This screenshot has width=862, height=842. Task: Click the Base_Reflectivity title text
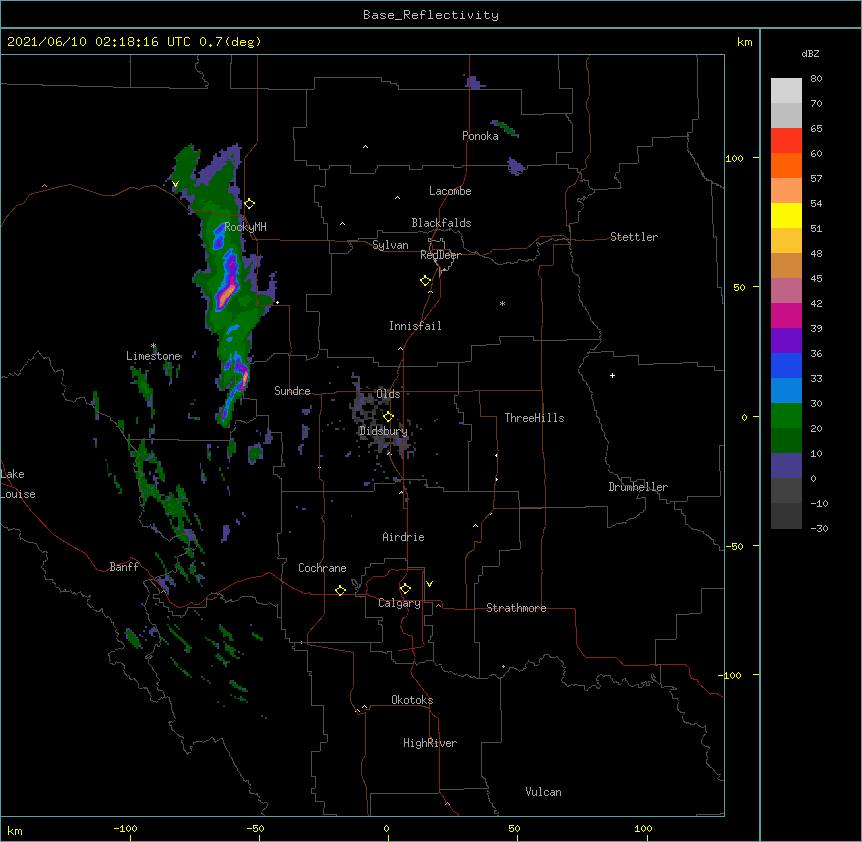click(431, 15)
